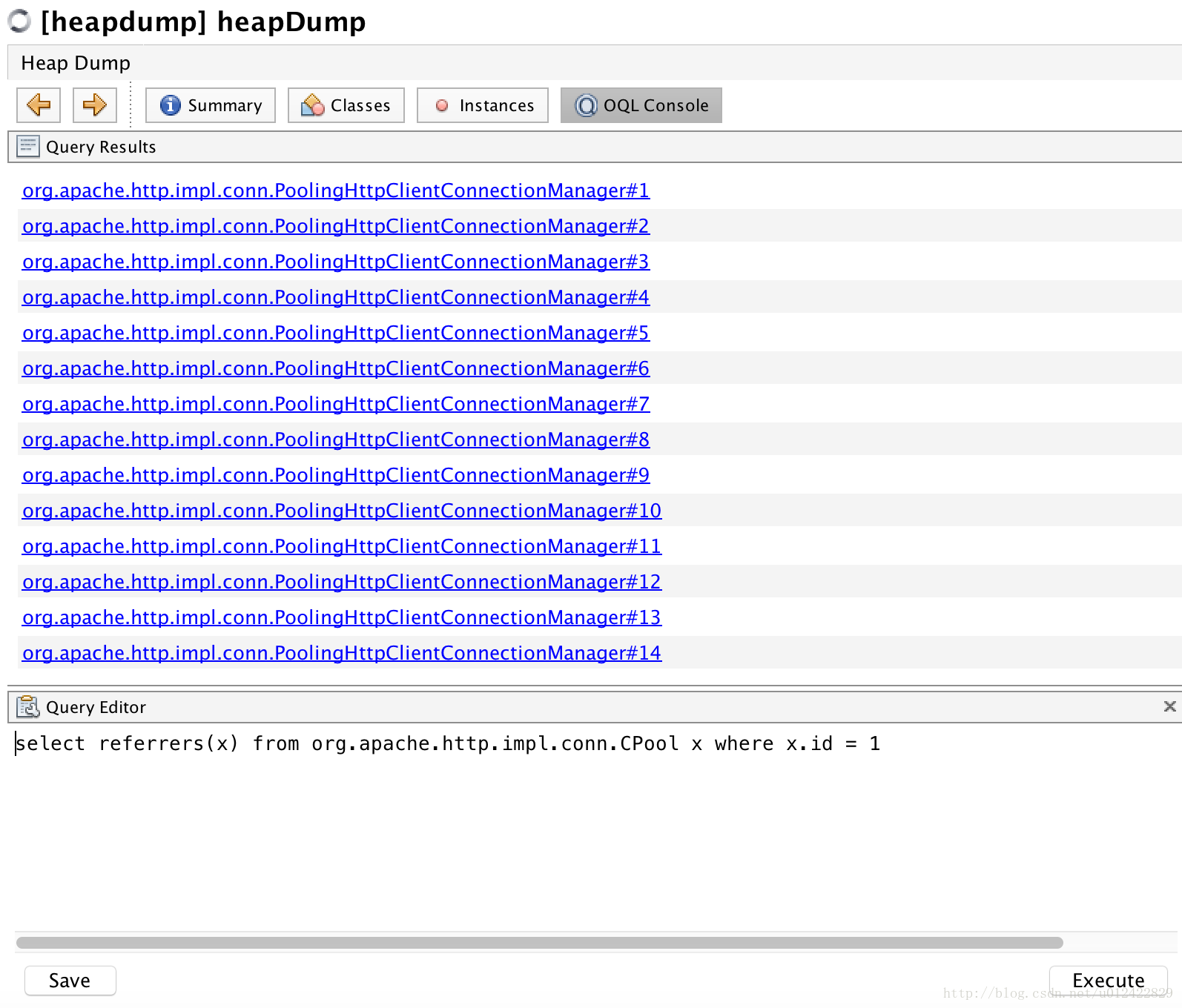Click the Query Results panel icon

coord(28,147)
